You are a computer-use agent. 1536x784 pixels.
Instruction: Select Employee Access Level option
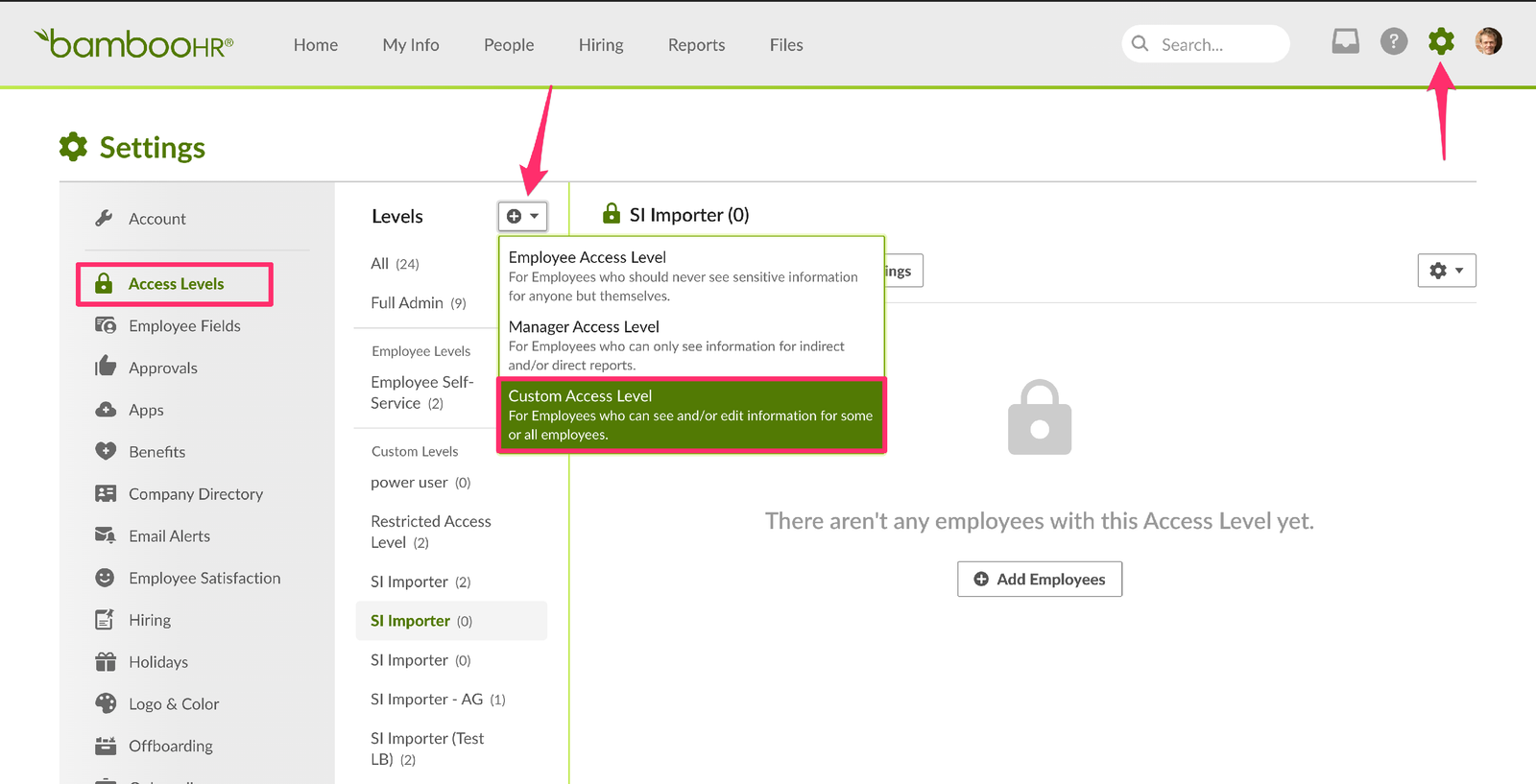pos(691,275)
